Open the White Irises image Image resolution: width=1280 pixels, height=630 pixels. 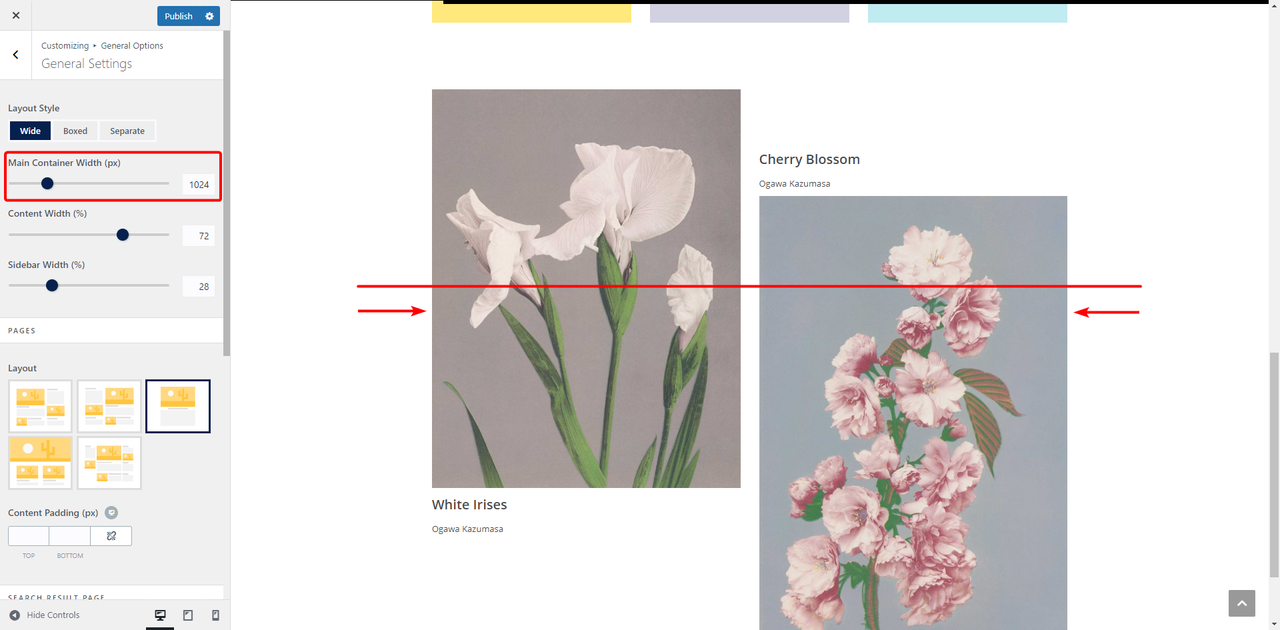click(x=586, y=288)
